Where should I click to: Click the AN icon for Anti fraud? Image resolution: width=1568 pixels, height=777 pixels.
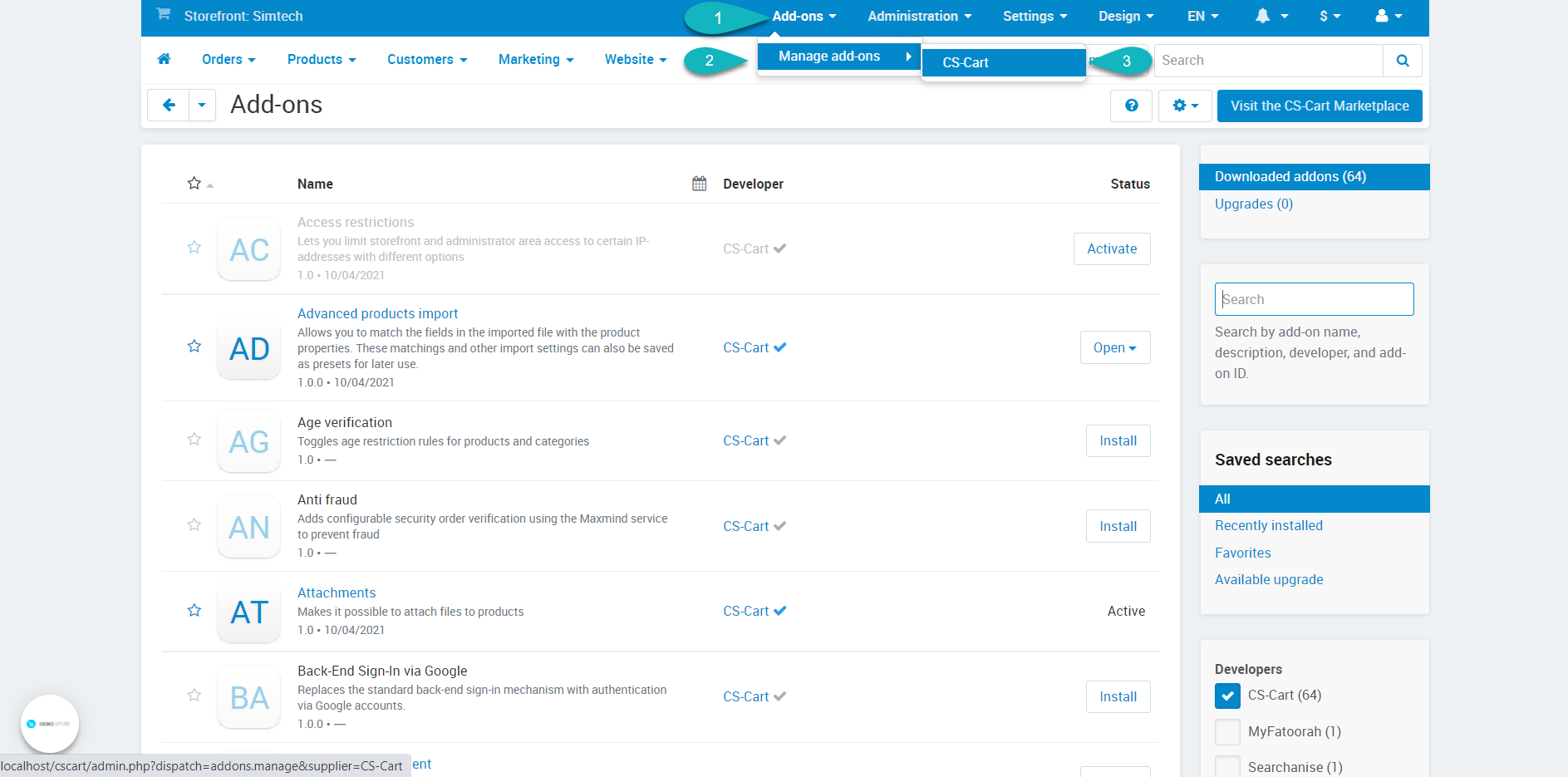(249, 527)
